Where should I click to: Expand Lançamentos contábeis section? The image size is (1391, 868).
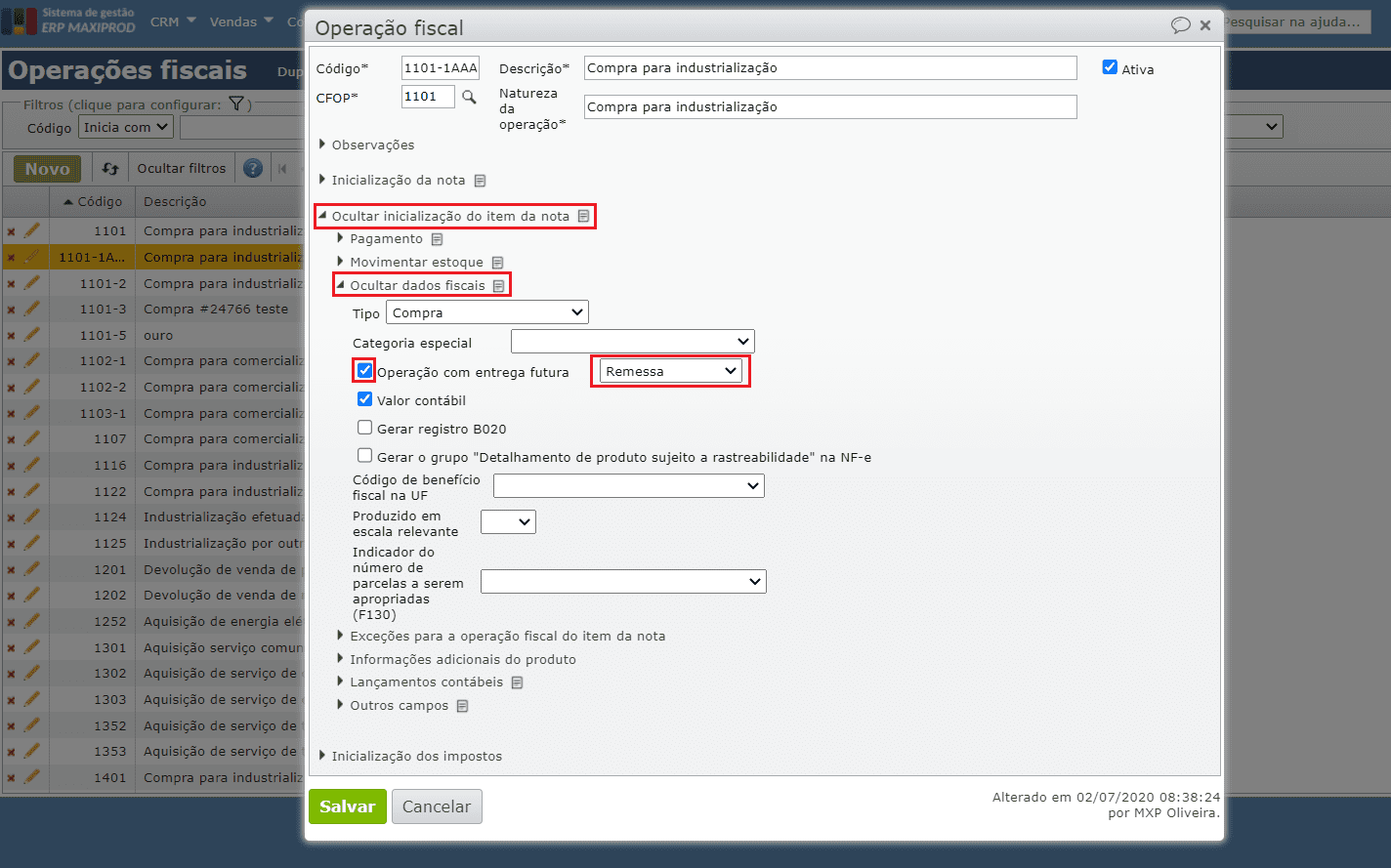[x=420, y=682]
